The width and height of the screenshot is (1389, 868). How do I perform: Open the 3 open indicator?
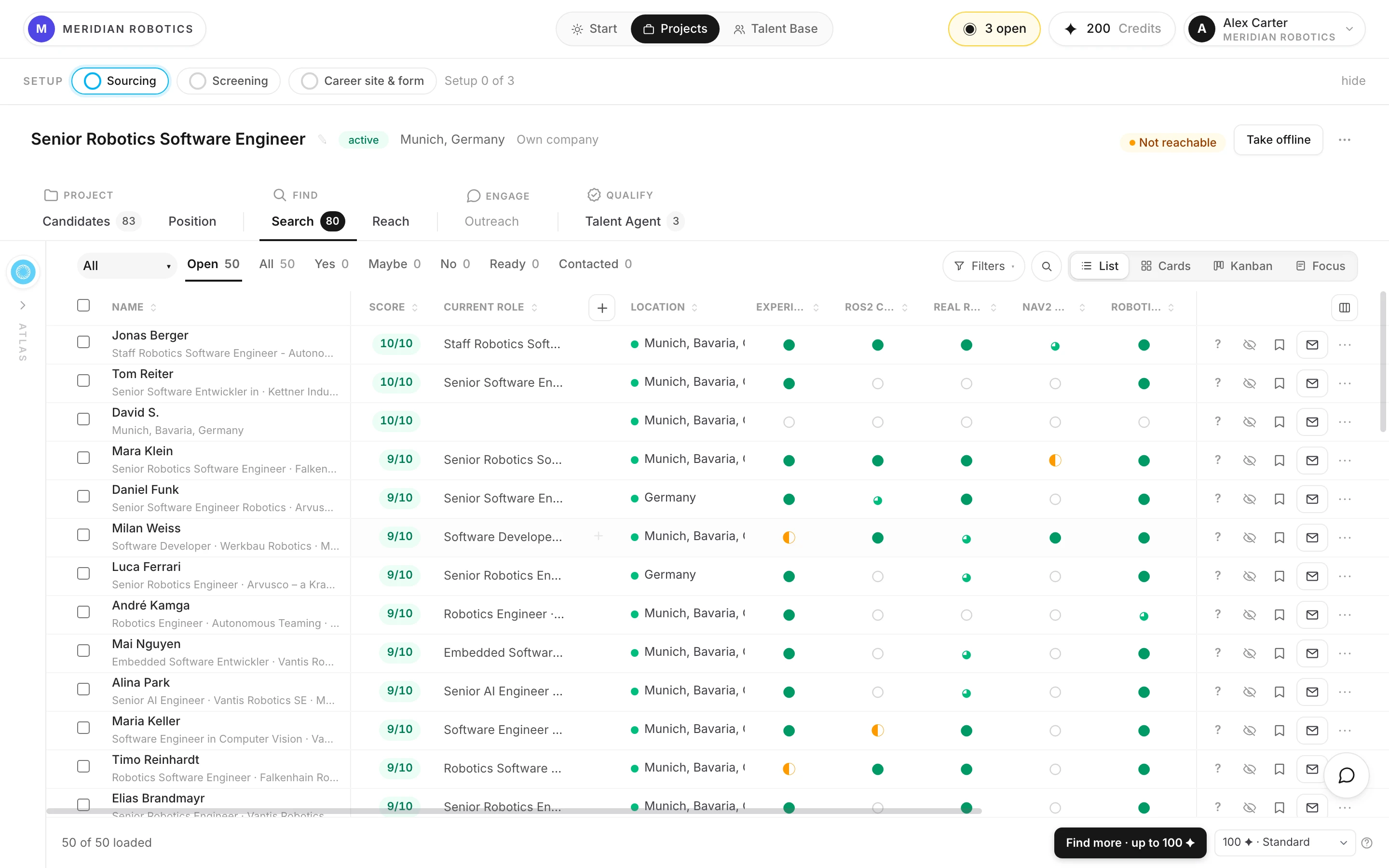(x=994, y=29)
